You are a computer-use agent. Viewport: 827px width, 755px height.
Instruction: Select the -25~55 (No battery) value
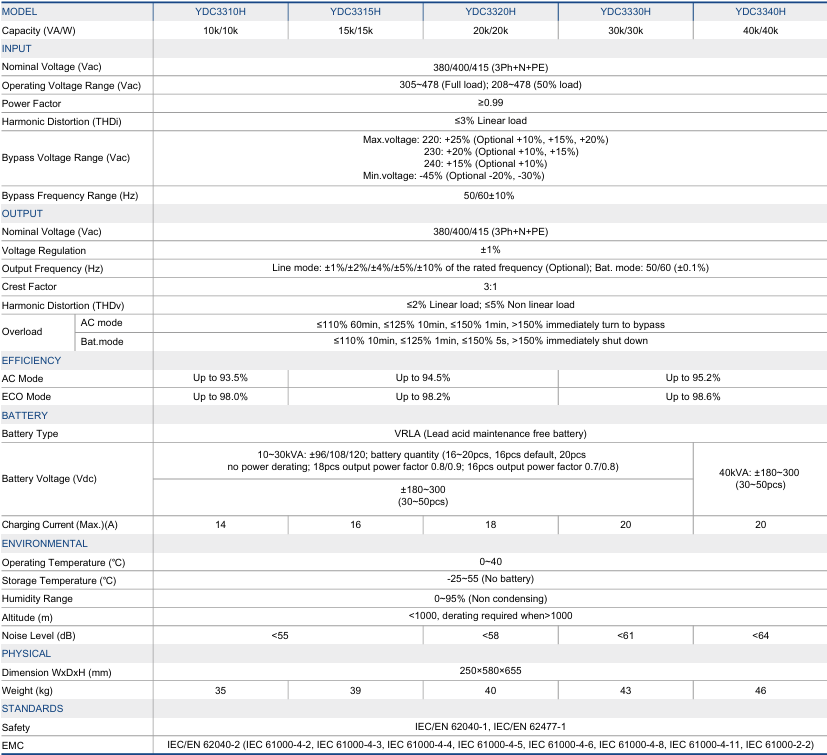pyautogui.click(x=491, y=579)
